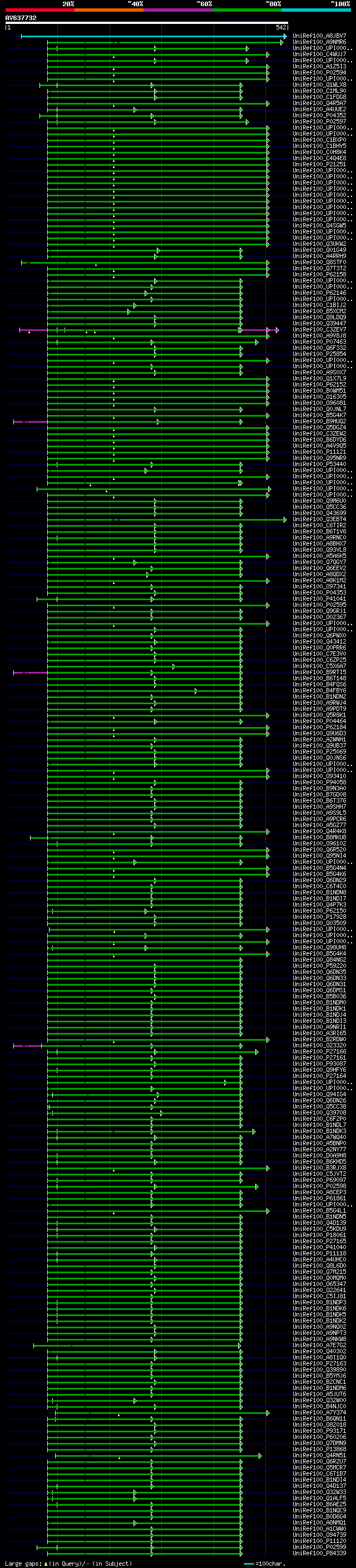Select label UniRef100_P84339

tap(319, 1554)
